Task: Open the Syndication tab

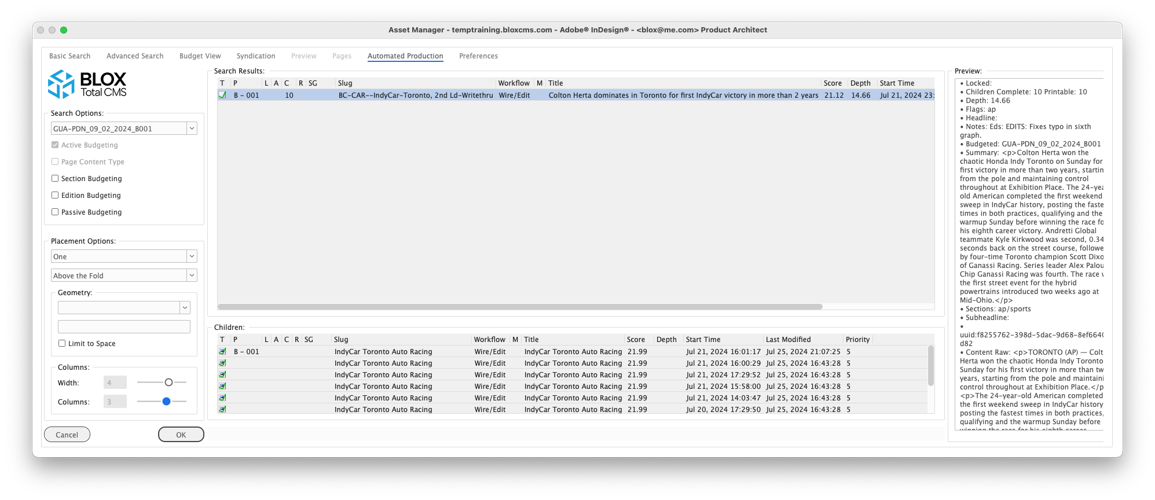Action: click(256, 56)
